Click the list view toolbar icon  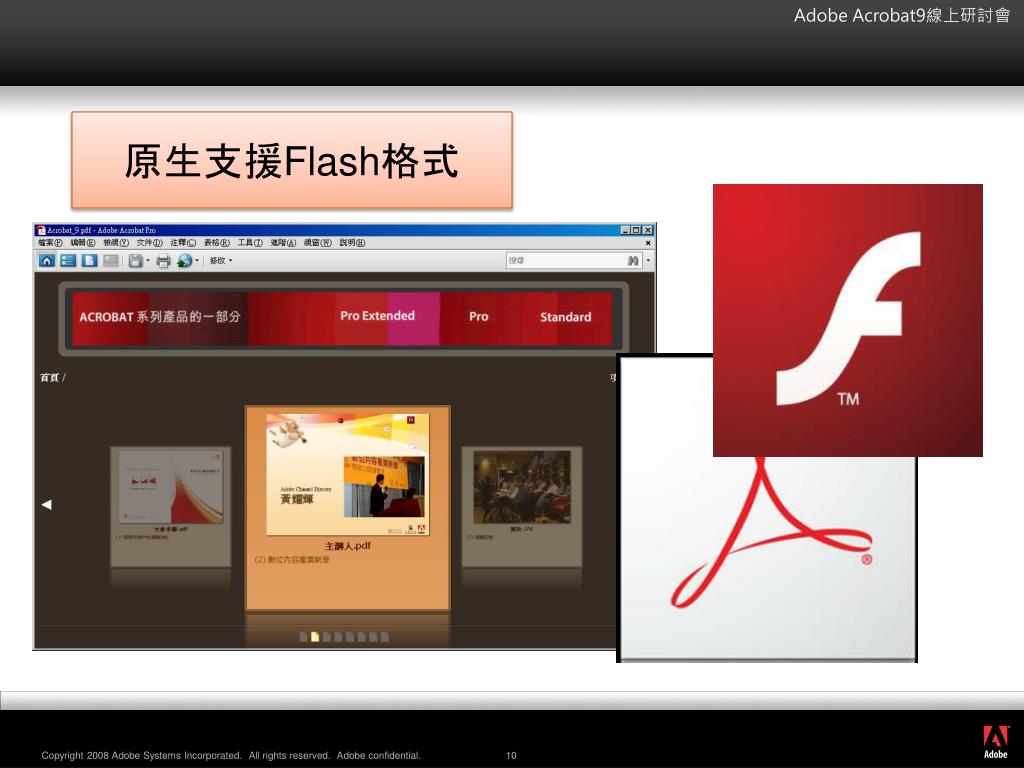[x=68, y=261]
